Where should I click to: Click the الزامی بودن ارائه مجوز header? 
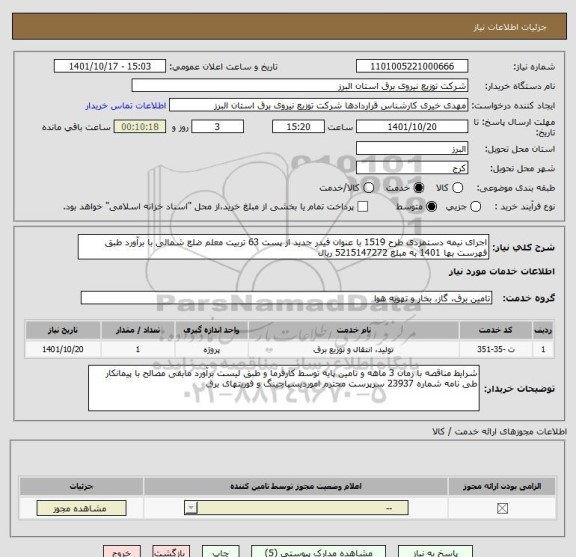[502, 486]
